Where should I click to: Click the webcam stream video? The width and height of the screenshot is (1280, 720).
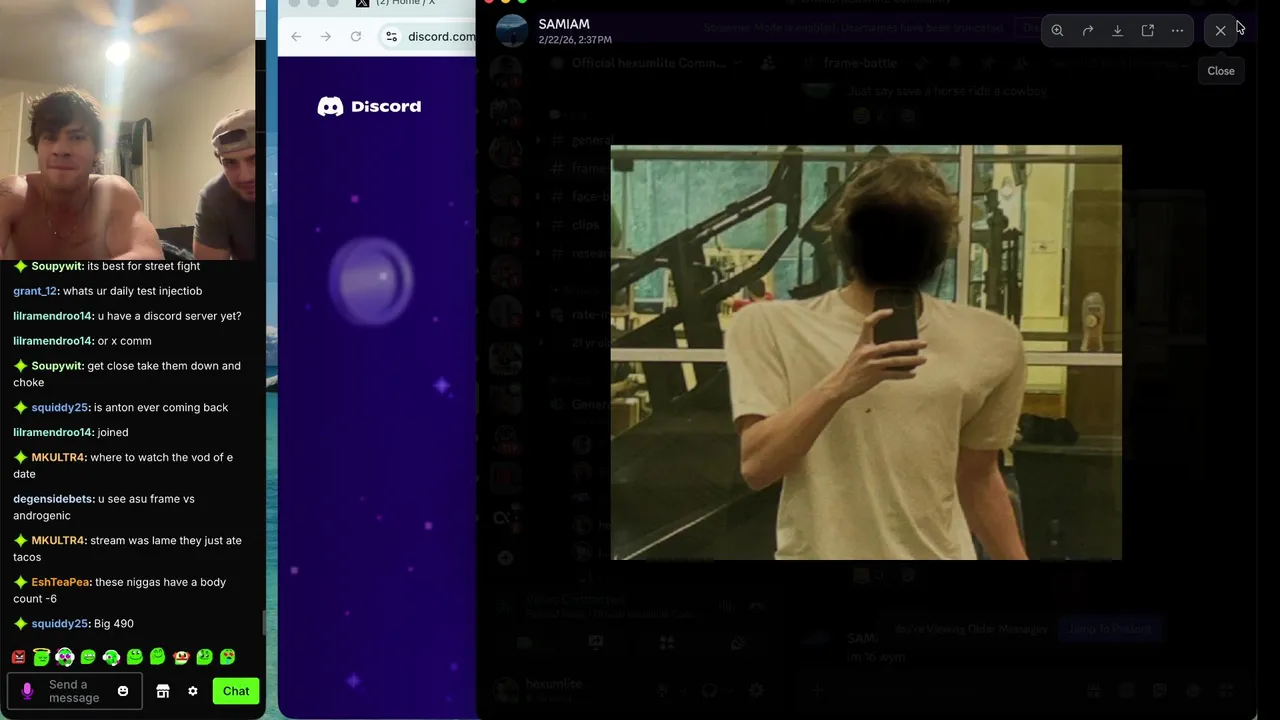[x=127, y=130]
